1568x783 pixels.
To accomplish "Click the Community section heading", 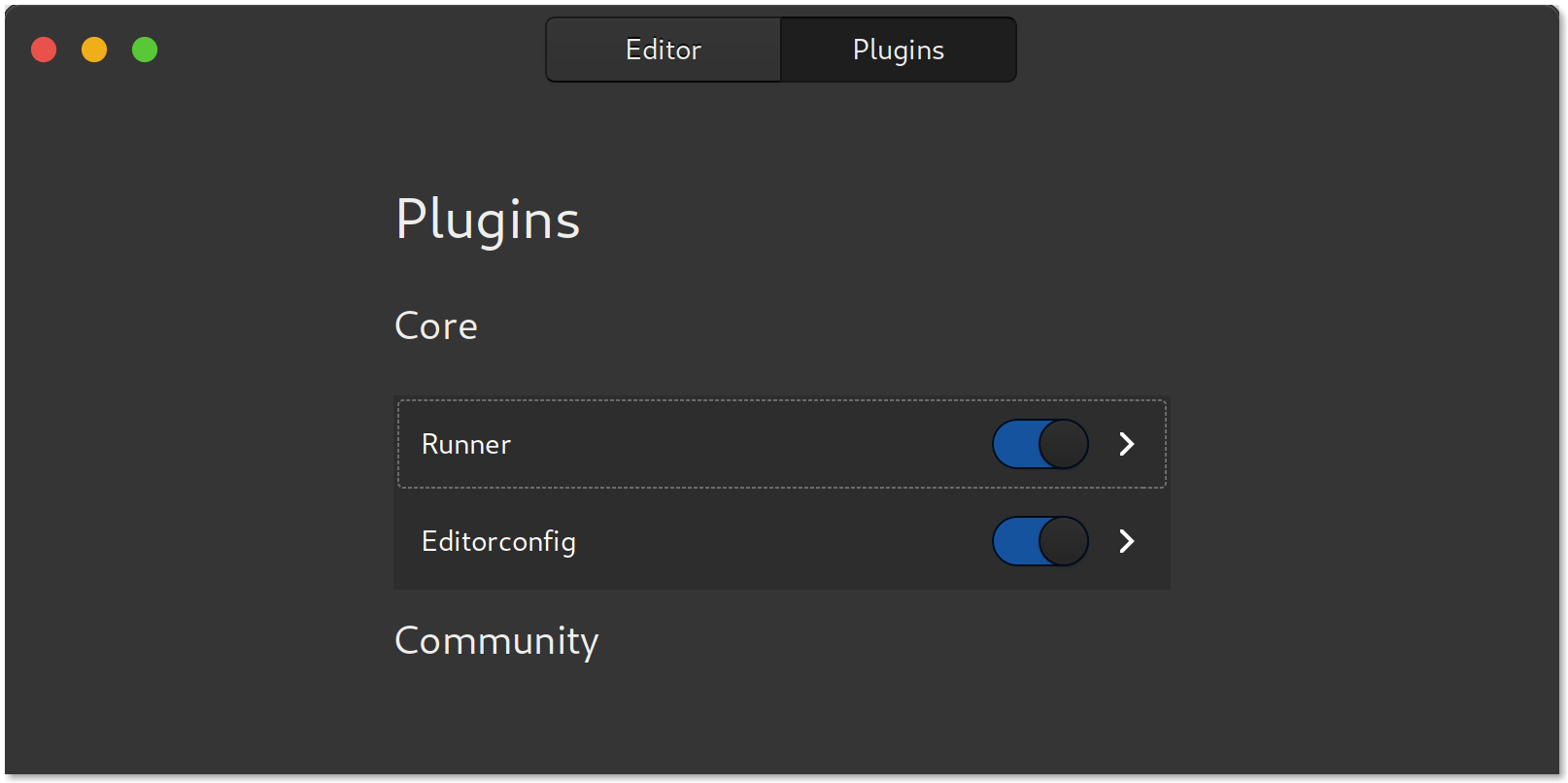I will click(x=496, y=641).
